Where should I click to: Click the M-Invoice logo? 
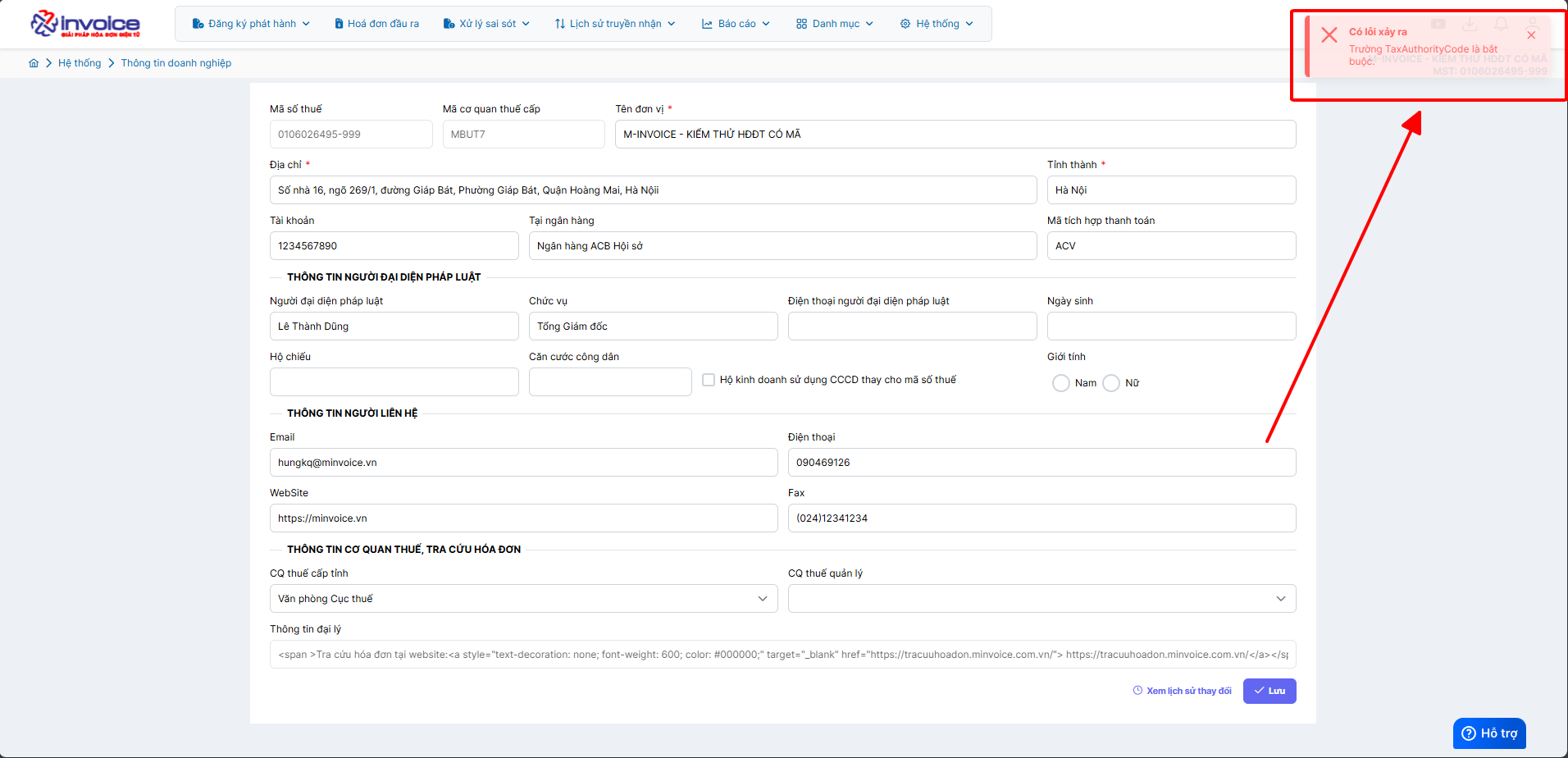[x=85, y=24]
